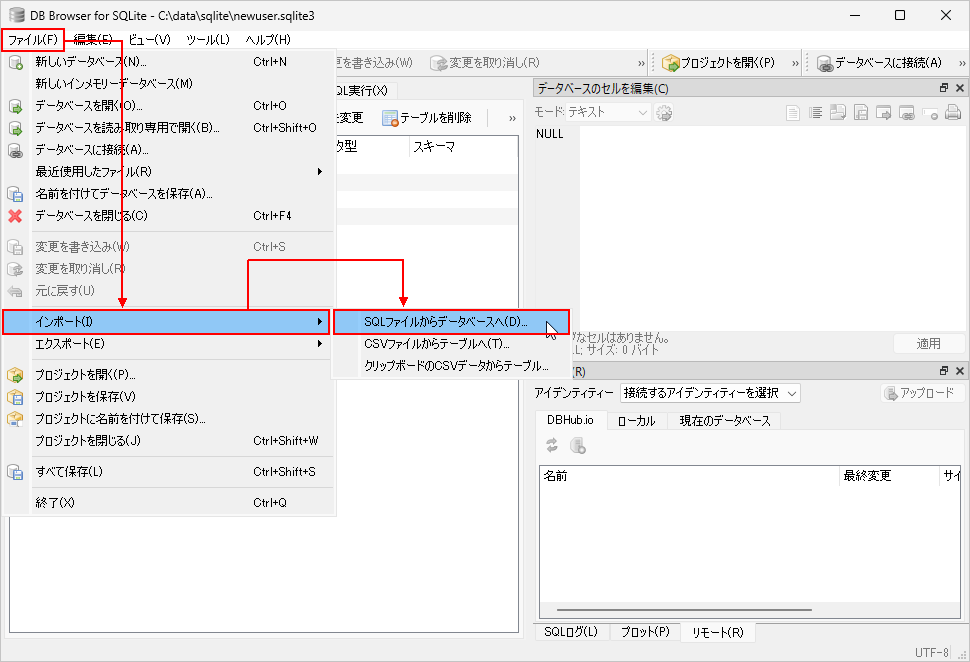Expand the Export submenu
Screen dimensions: 970x662
coord(168,344)
